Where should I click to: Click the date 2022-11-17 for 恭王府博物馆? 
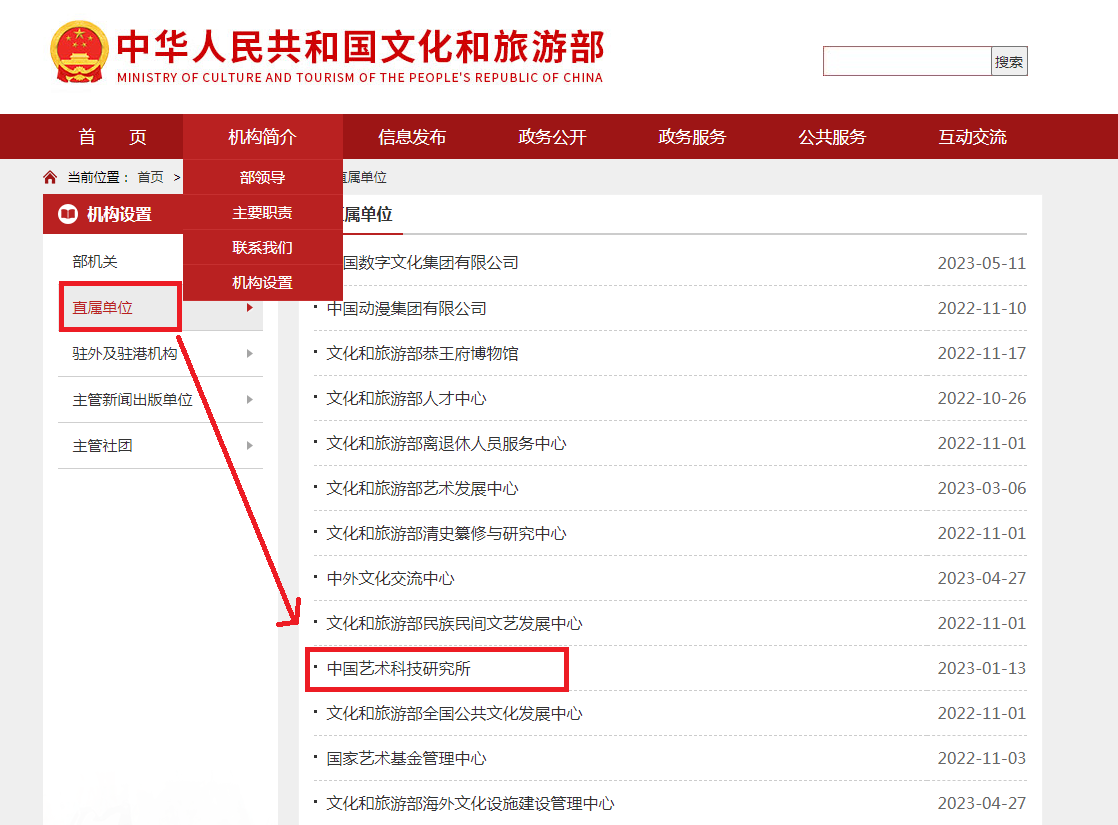pyautogui.click(x=982, y=353)
